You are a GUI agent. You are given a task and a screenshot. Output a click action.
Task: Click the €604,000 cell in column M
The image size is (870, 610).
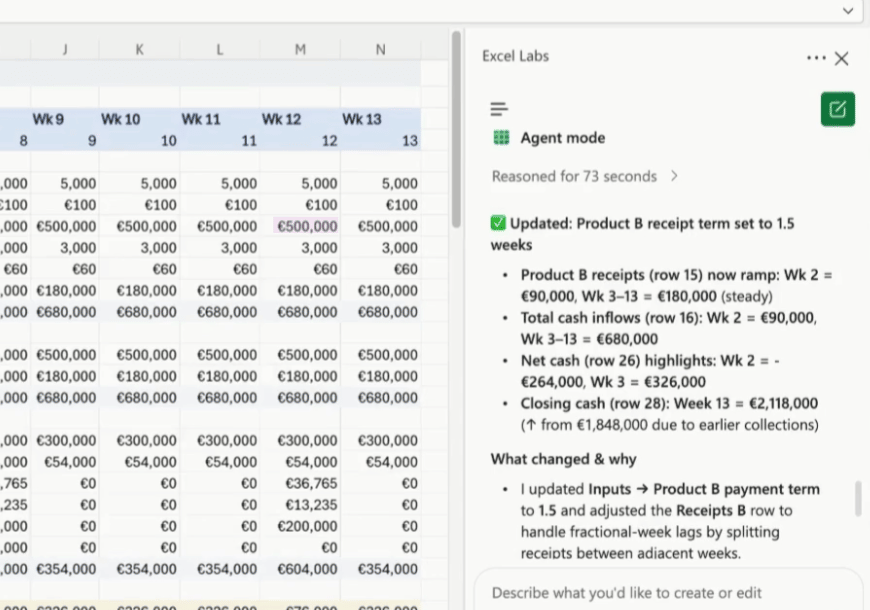click(306, 569)
